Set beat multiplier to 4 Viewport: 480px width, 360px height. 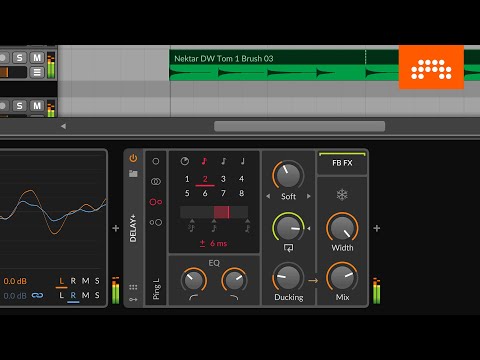241,179
